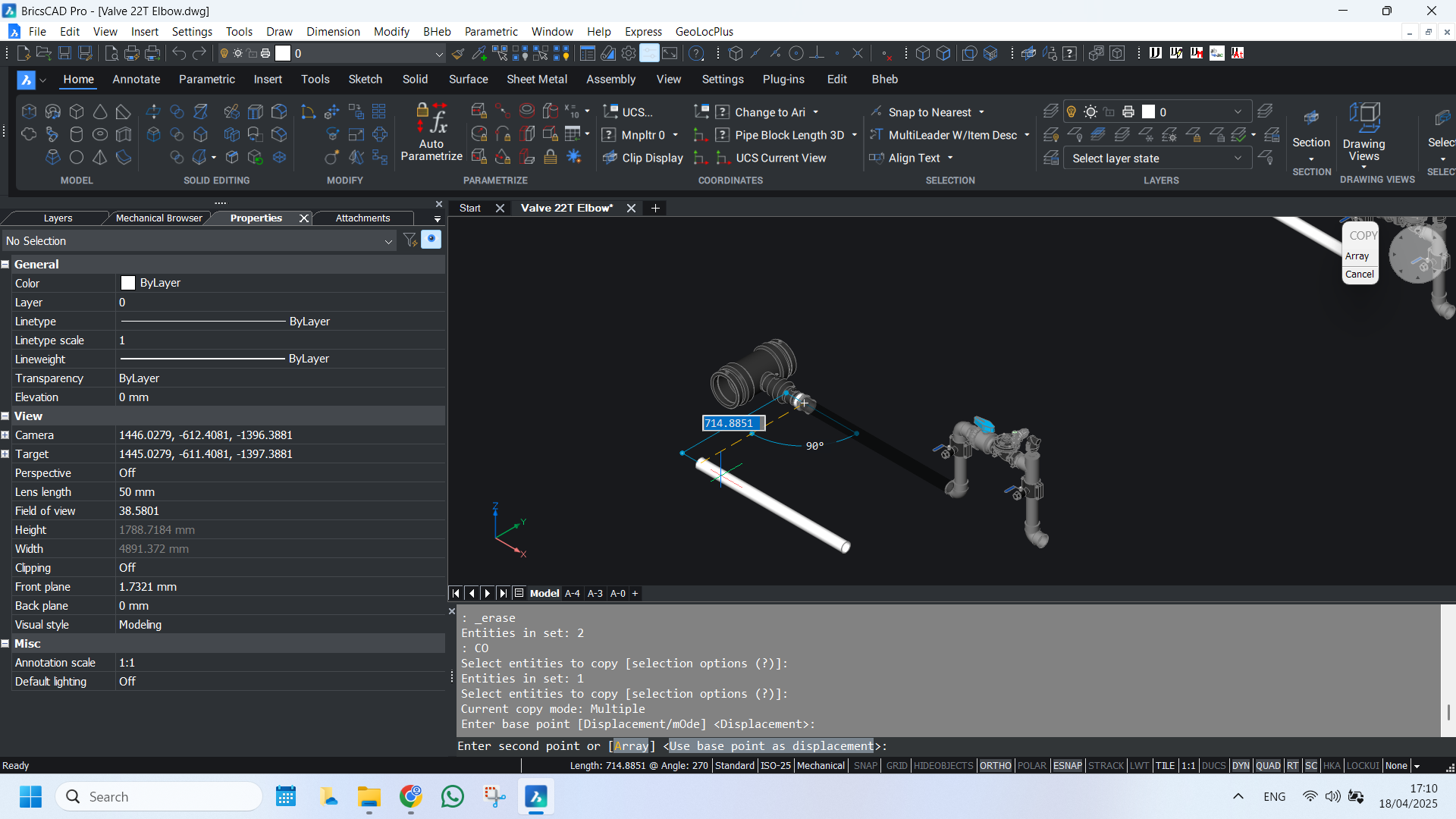The width and height of the screenshot is (1456, 819).
Task: Collapse the General properties section
Action: 5,265
